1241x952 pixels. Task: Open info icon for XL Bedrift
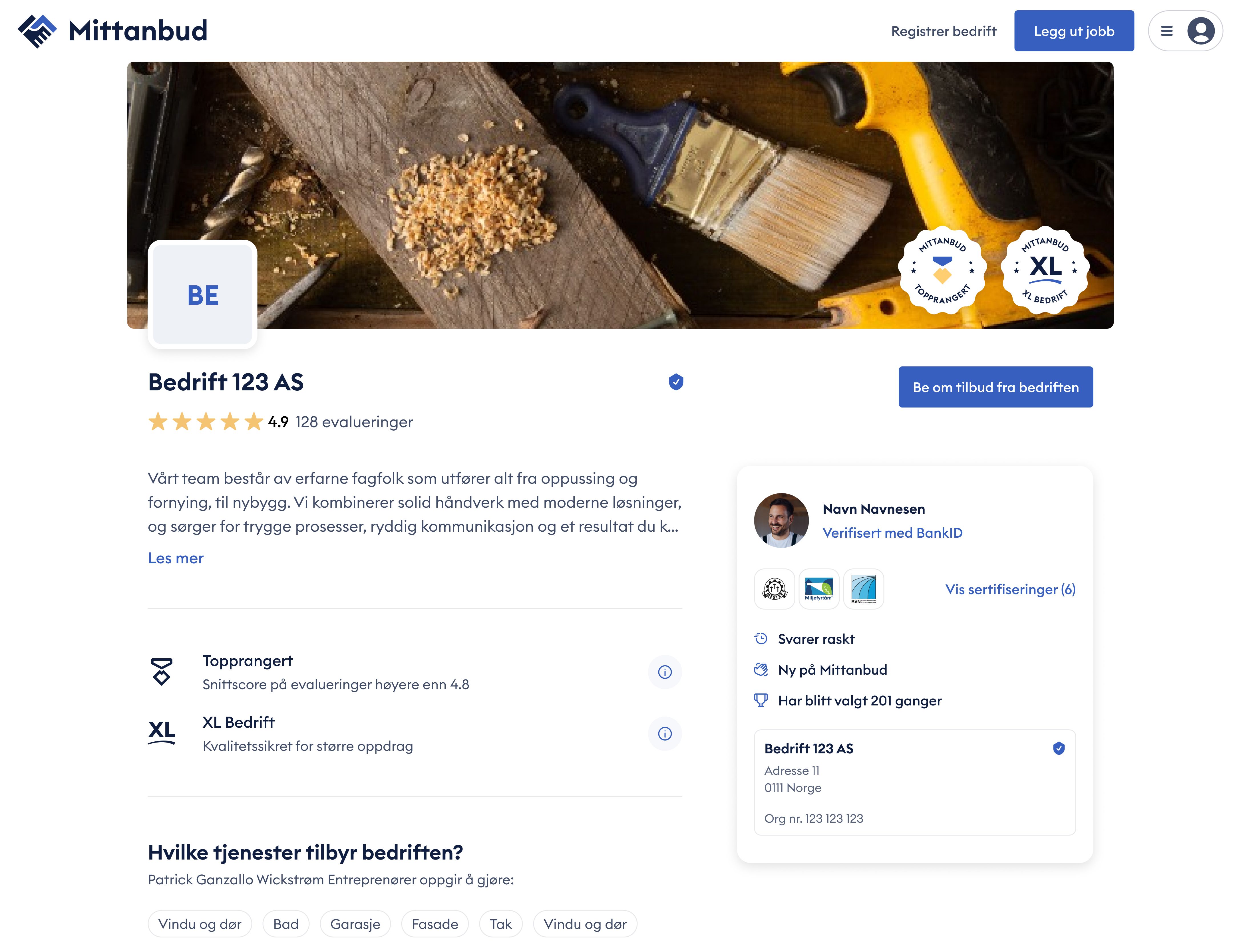(x=664, y=734)
